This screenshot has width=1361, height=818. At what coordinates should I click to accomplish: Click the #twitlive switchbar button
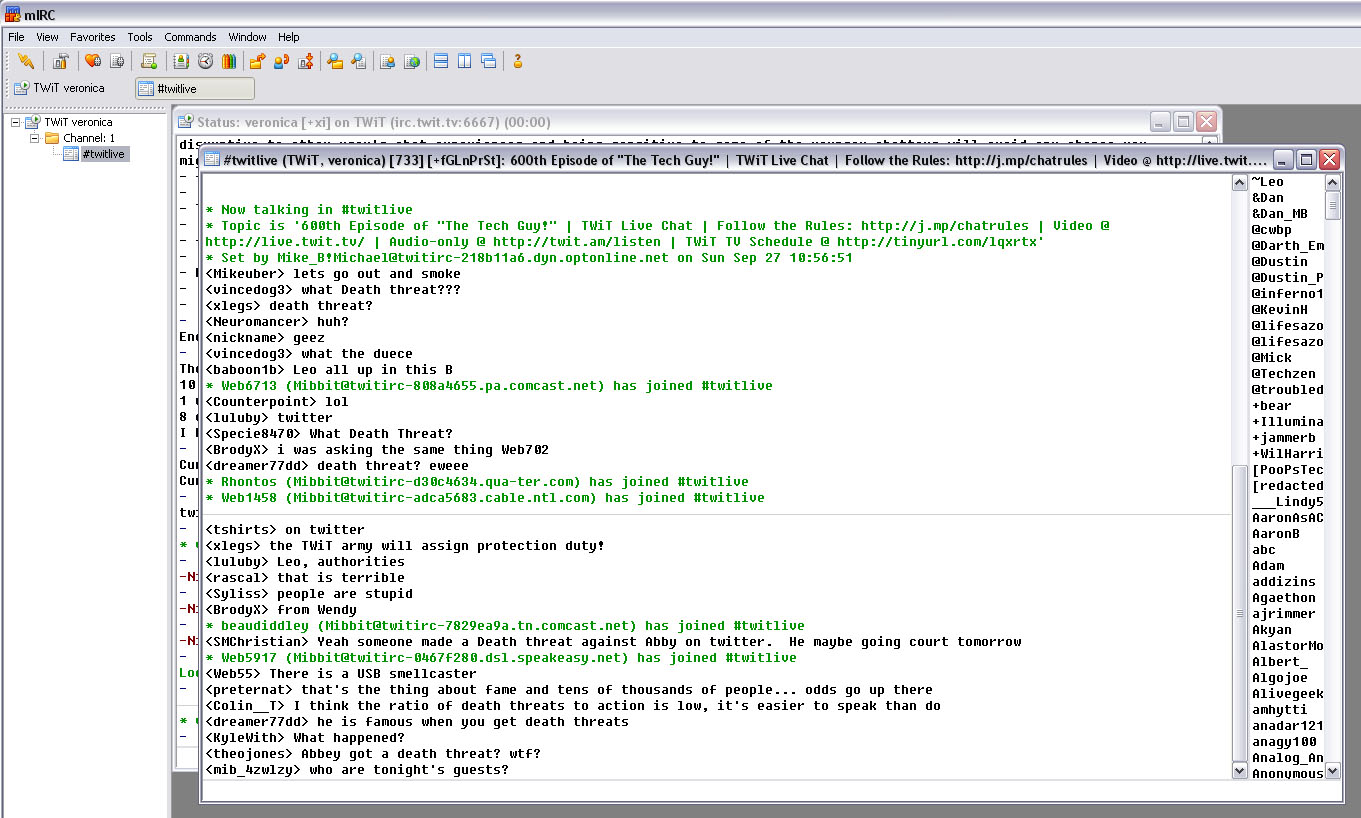(x=195, y=89)
